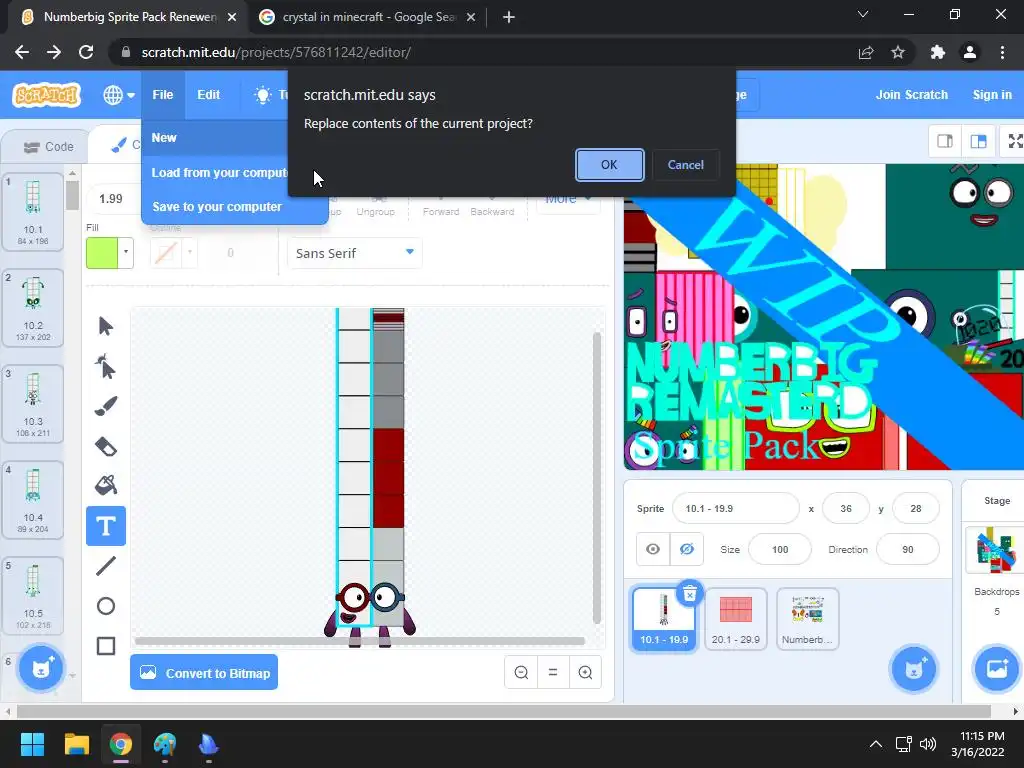
Task: Click the Scratch logo
Action: click(x=46, y=95)
